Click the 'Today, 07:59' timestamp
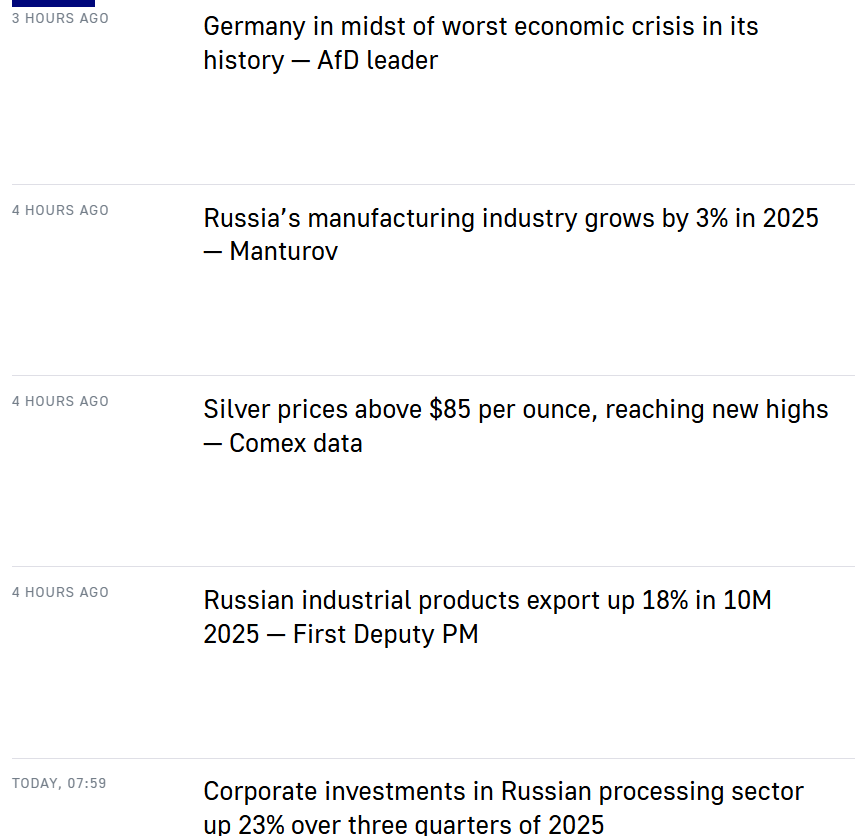Screen dimensions: 861x836 [59, 783]
